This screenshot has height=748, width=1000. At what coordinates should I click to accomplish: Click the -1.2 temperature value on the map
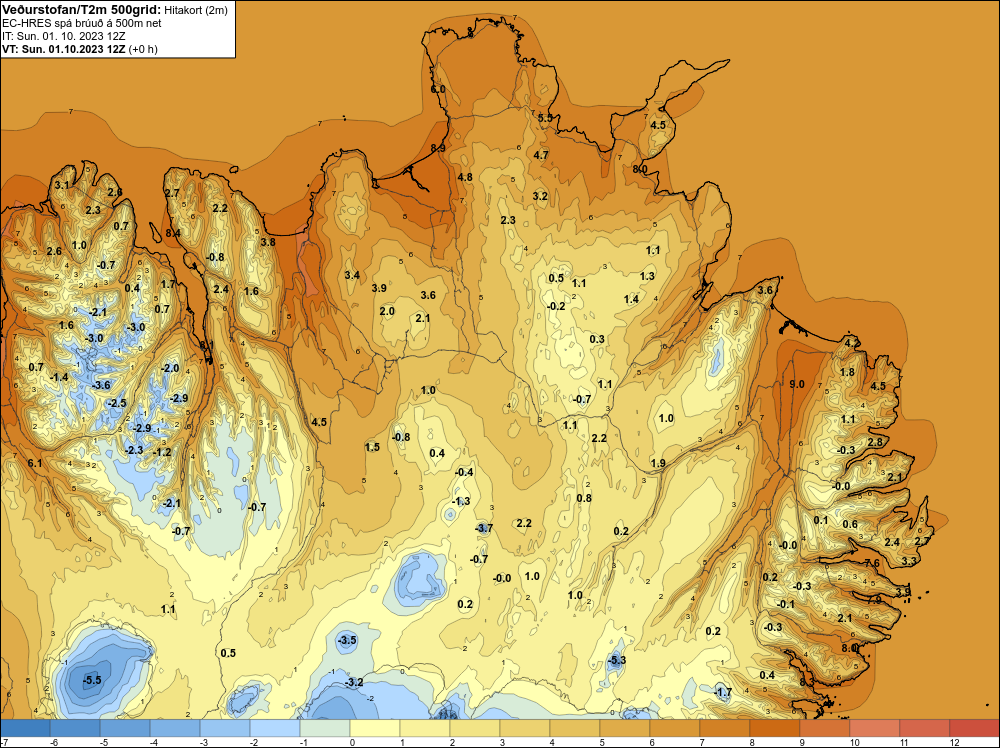coord(162,452)
